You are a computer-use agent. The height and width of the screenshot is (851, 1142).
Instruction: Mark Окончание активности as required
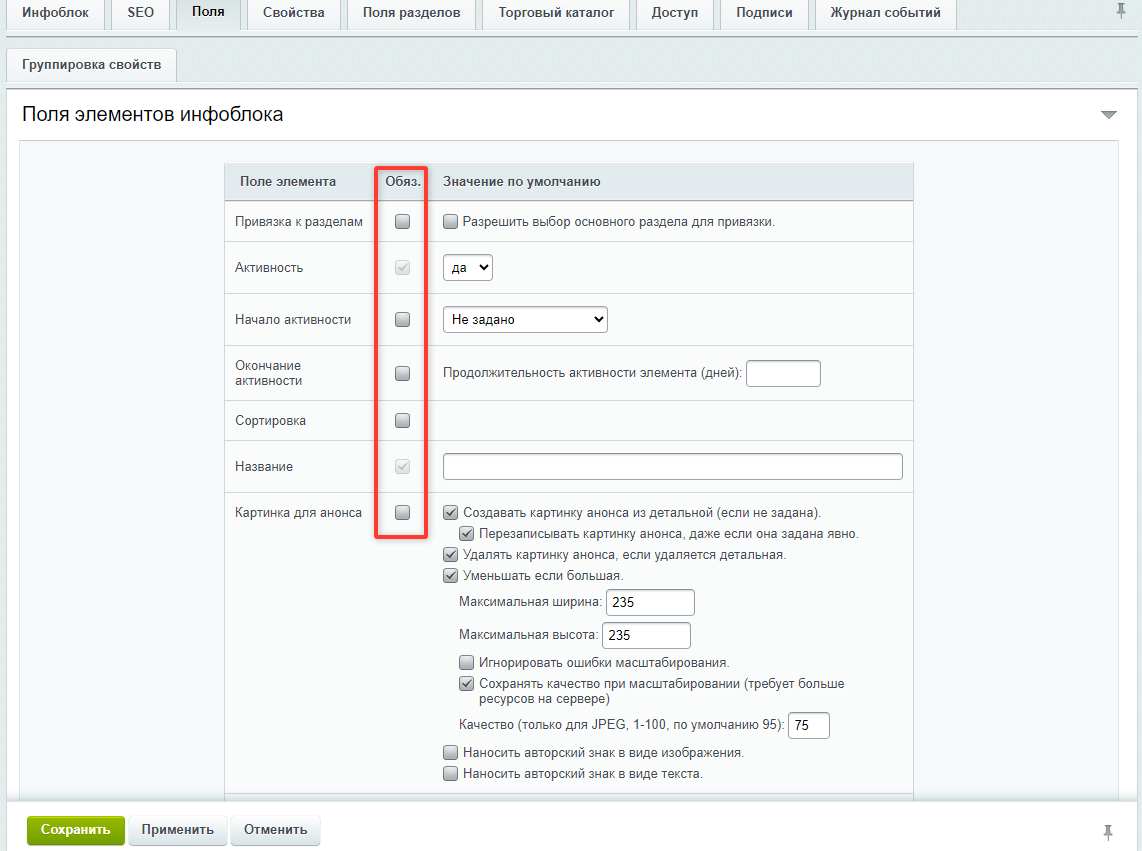[x=402, y=373]
